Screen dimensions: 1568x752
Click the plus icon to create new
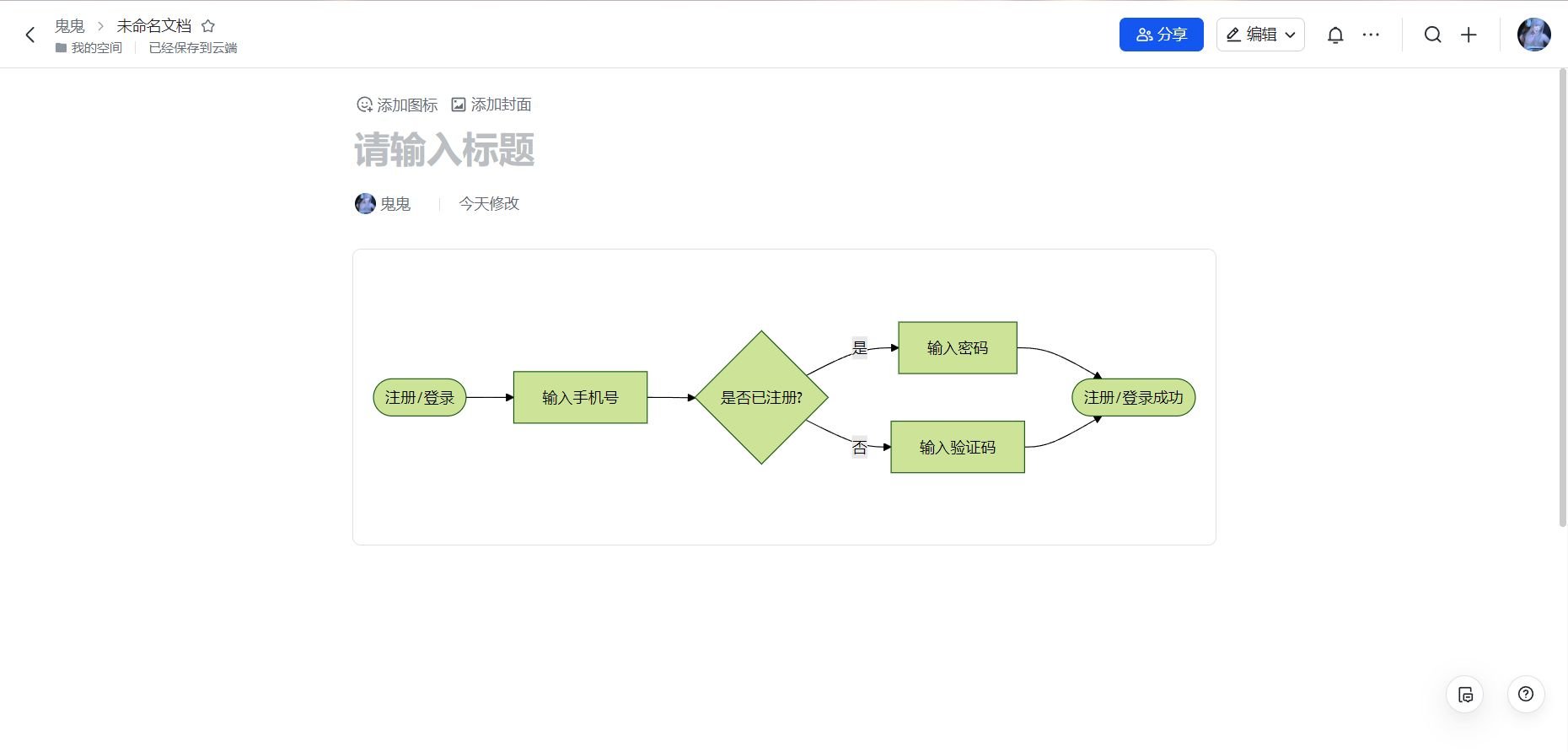pyautogui.click(x=1469, y=35)
